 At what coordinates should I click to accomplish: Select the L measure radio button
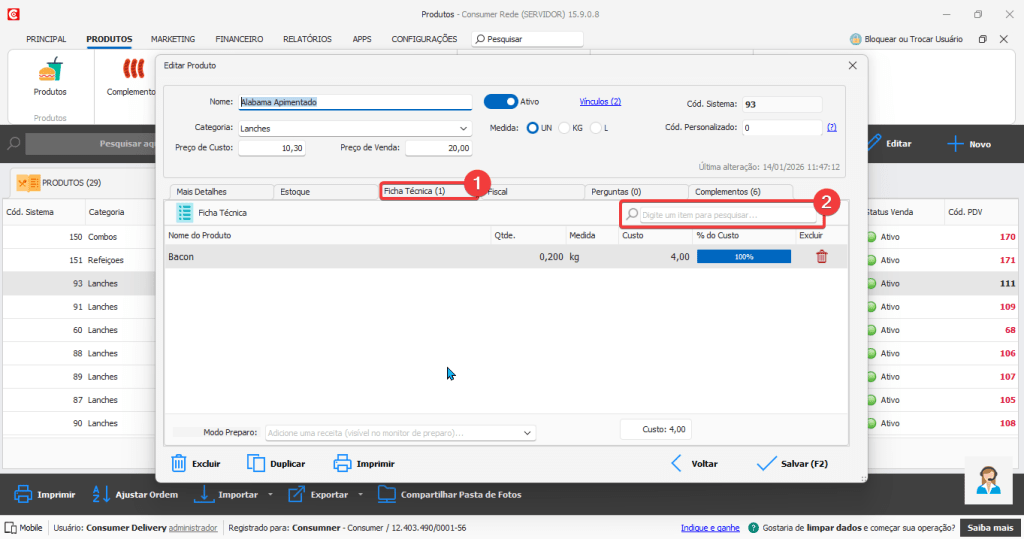point(596,128)
